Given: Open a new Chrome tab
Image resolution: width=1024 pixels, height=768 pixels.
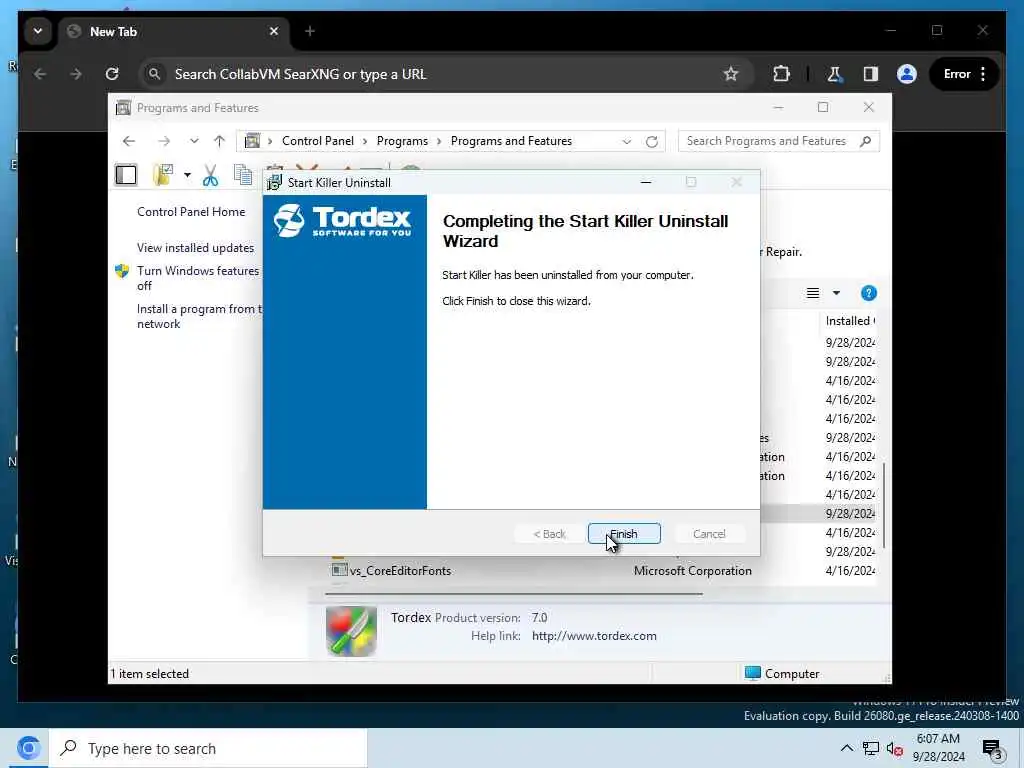Looking at the screenshot, I should (x=310, y=31).
